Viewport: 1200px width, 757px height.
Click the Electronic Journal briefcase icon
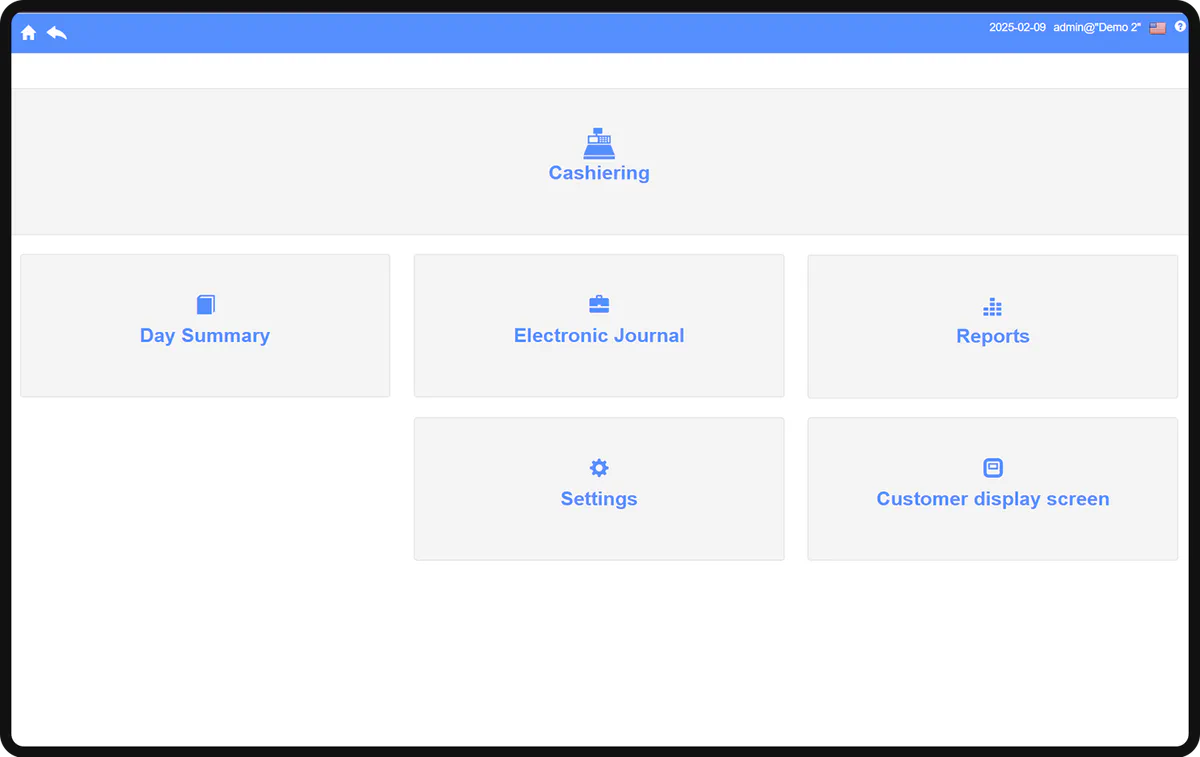599,304
